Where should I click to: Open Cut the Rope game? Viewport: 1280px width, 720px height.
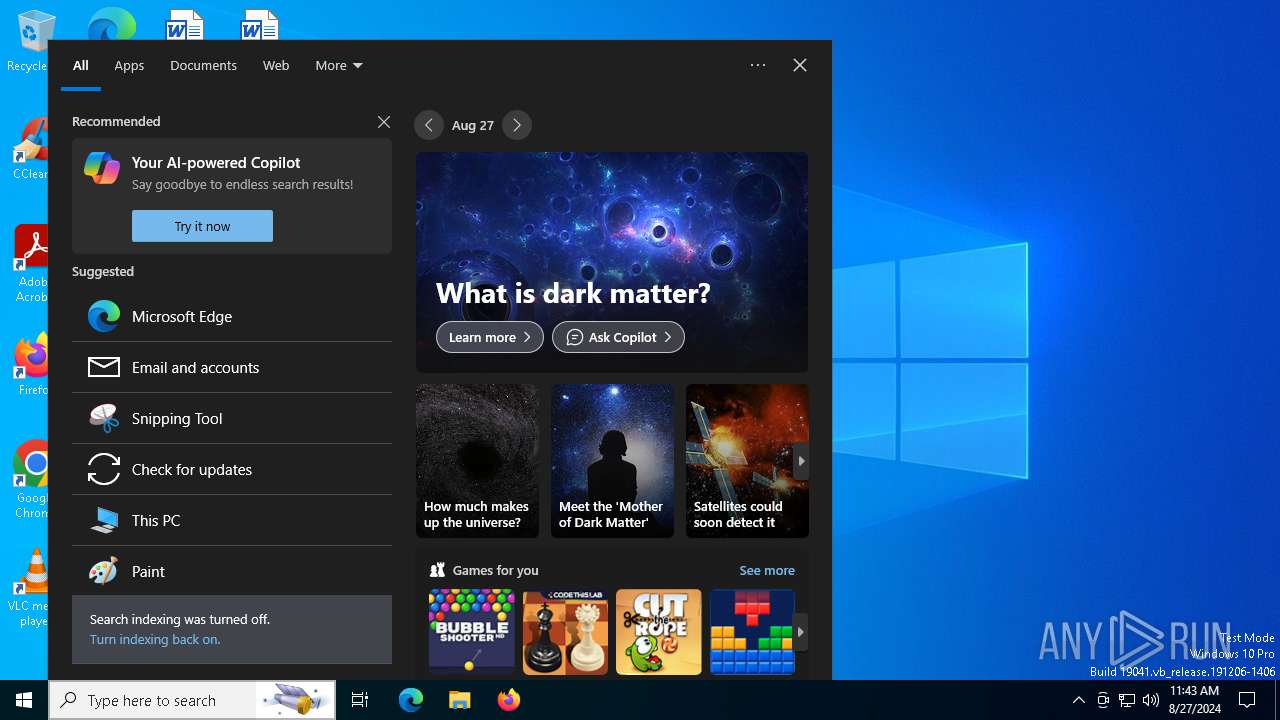pos(659,632)
